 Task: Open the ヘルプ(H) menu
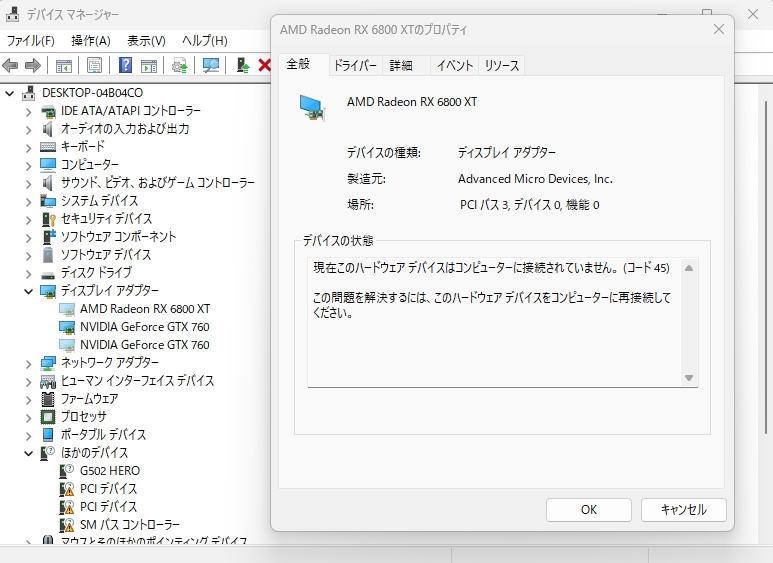(205, 40)
